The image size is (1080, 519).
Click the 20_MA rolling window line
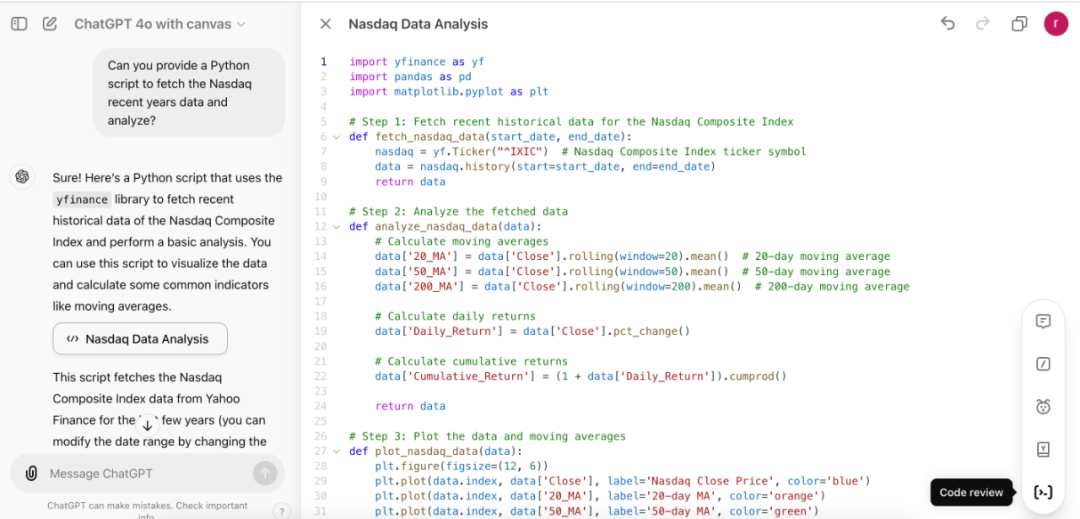click(632, 256)
